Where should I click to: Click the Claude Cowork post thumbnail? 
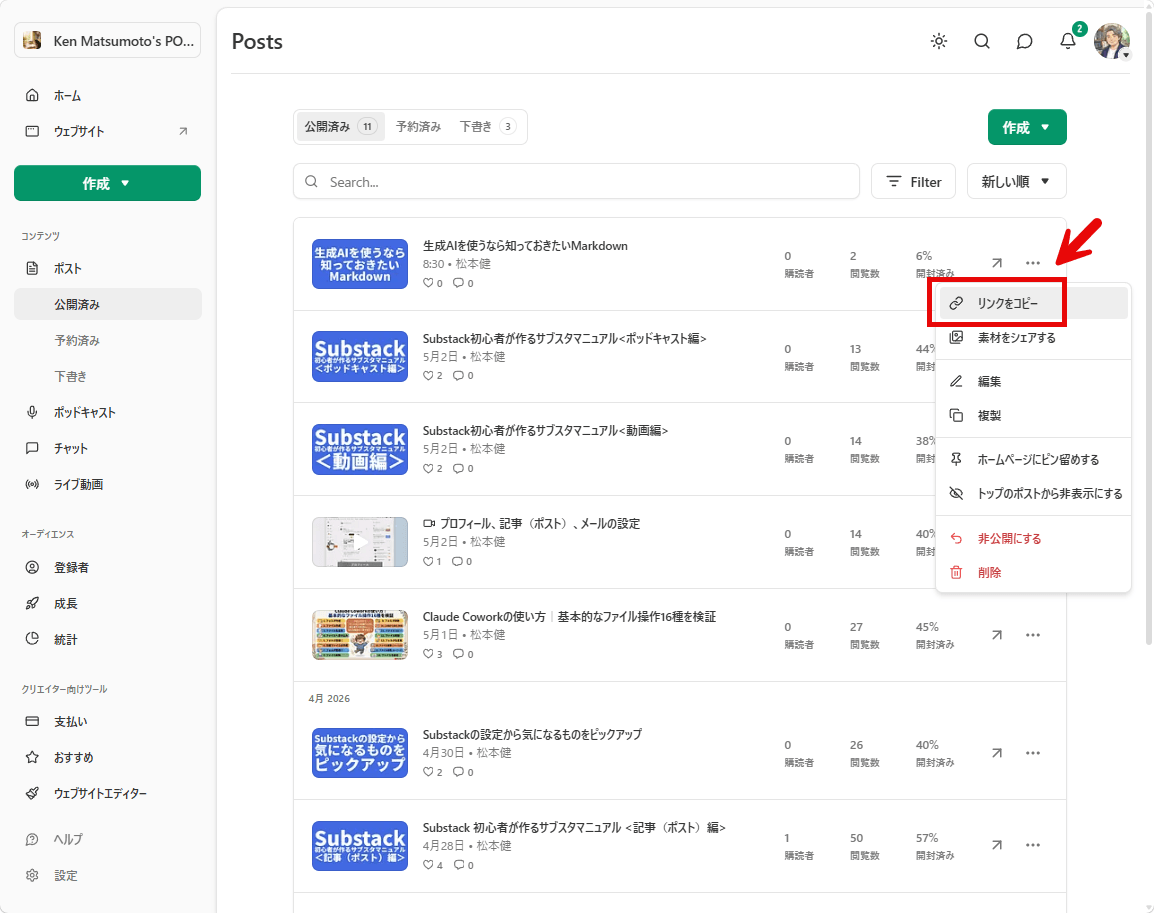coord(360,635)
